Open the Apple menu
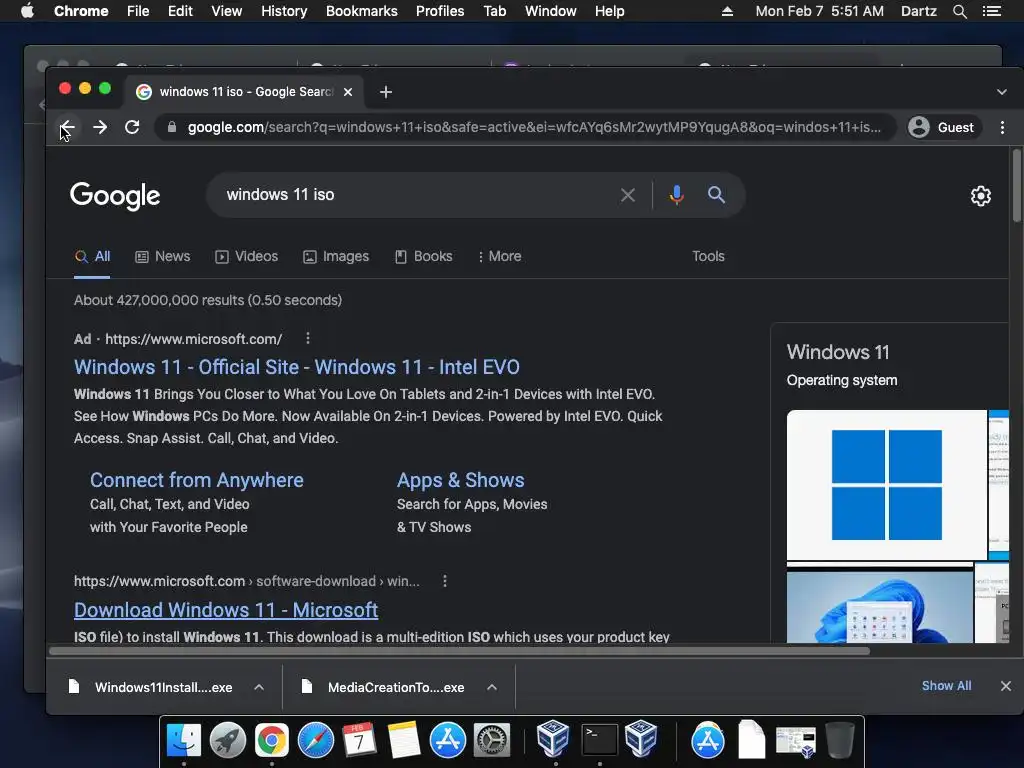The image size is (1024, 768). (27, 11)
